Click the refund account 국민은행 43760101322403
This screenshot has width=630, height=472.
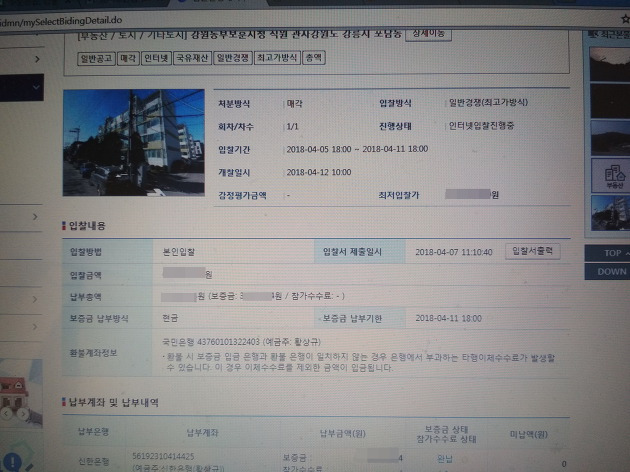click(211, 342)
